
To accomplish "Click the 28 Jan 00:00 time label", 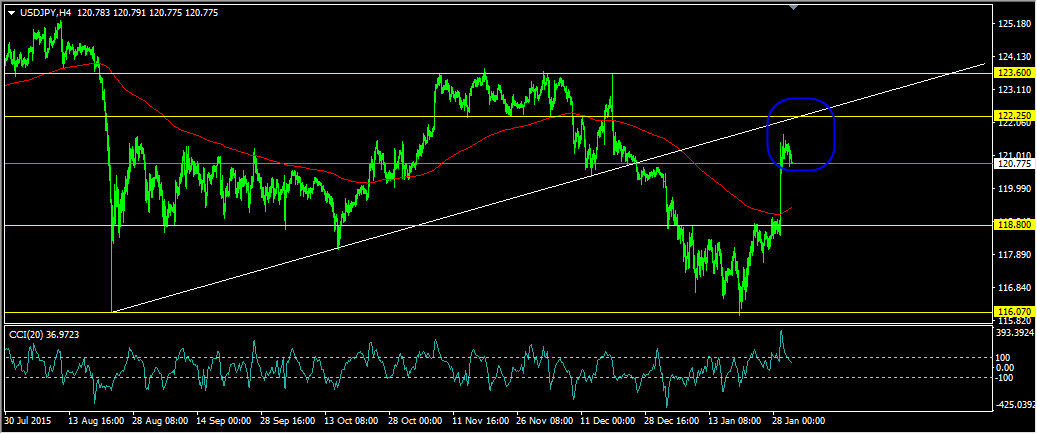I will pos(799,421).
